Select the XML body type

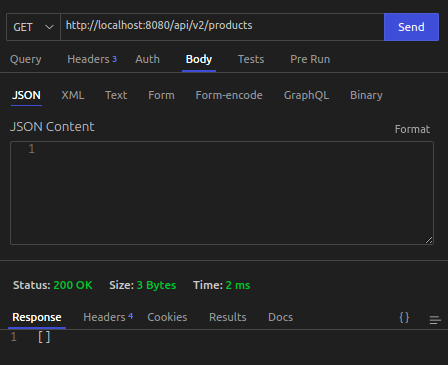pyautogui.click(x=73, y=95)
